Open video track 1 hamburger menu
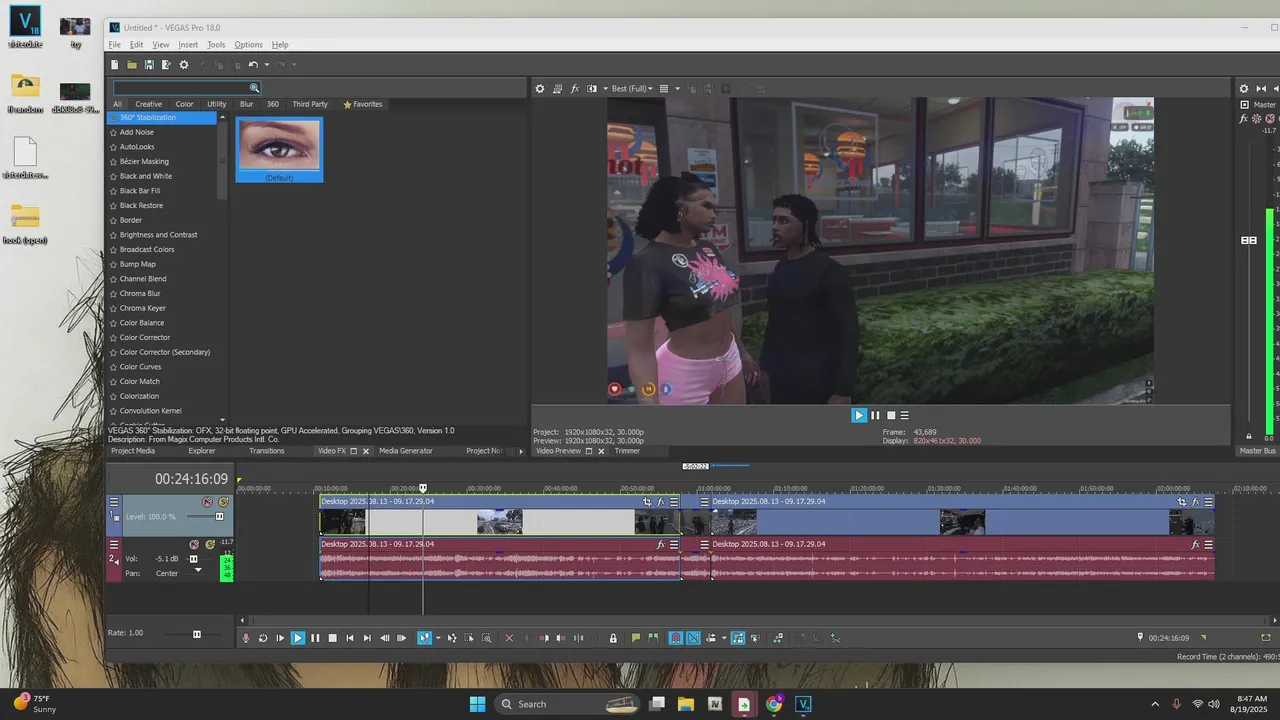This screenshot has height=720, width=1280. pyautogui.click(x=114, y=502)
